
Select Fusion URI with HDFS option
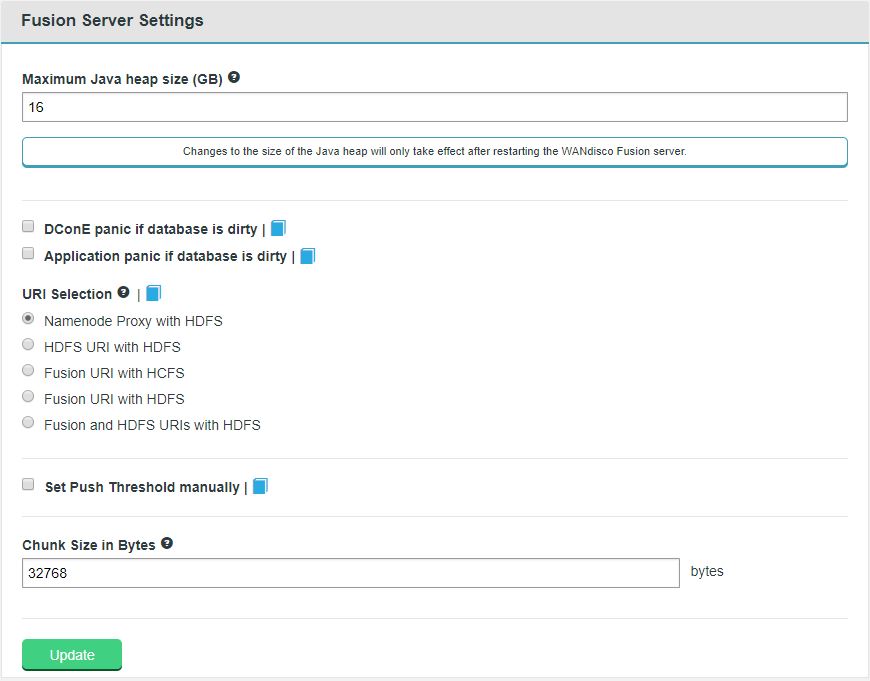coord(28,396)
